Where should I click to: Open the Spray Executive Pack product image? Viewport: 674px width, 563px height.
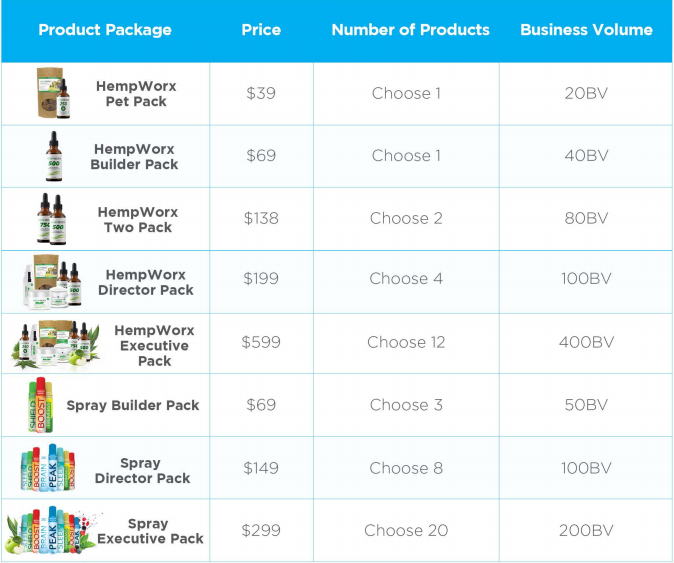pyautogui.click(x=52, y=530)
